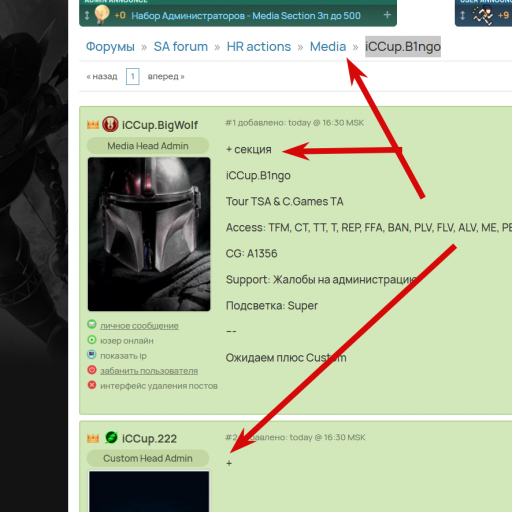The height and width of the screenshot is (512, 512).
Task: Click the BigWolf Mandalorian avatar image
Action: [149, 234]
